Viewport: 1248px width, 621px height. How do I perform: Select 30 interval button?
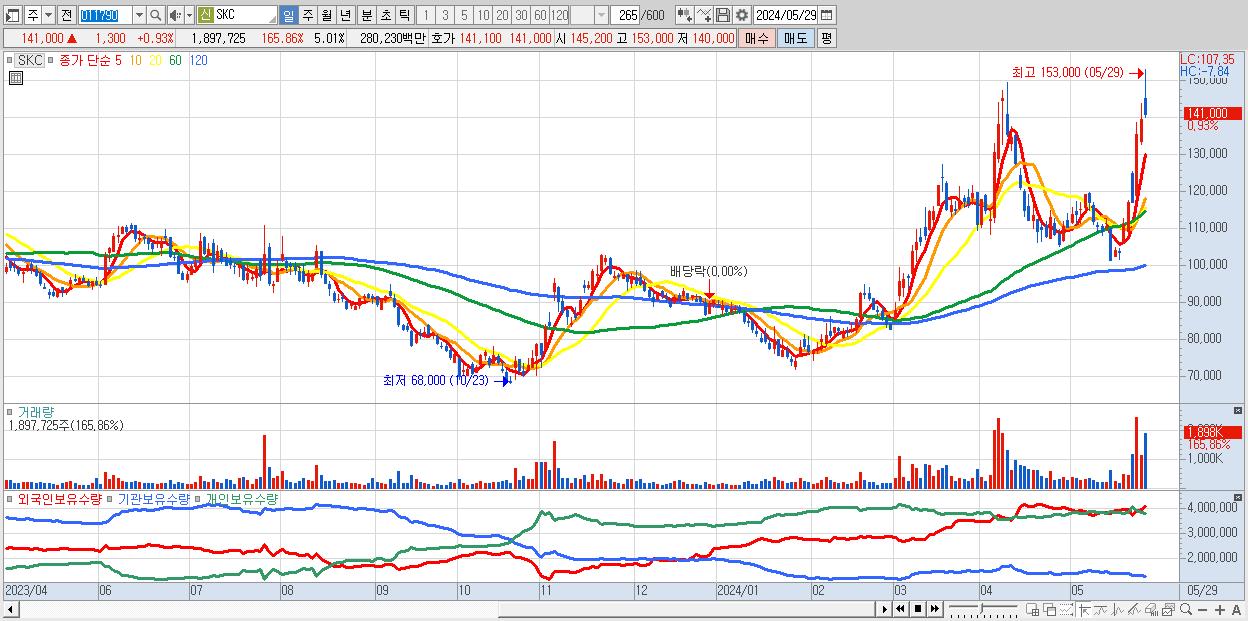pyautogui.click(x=521, y=15)
